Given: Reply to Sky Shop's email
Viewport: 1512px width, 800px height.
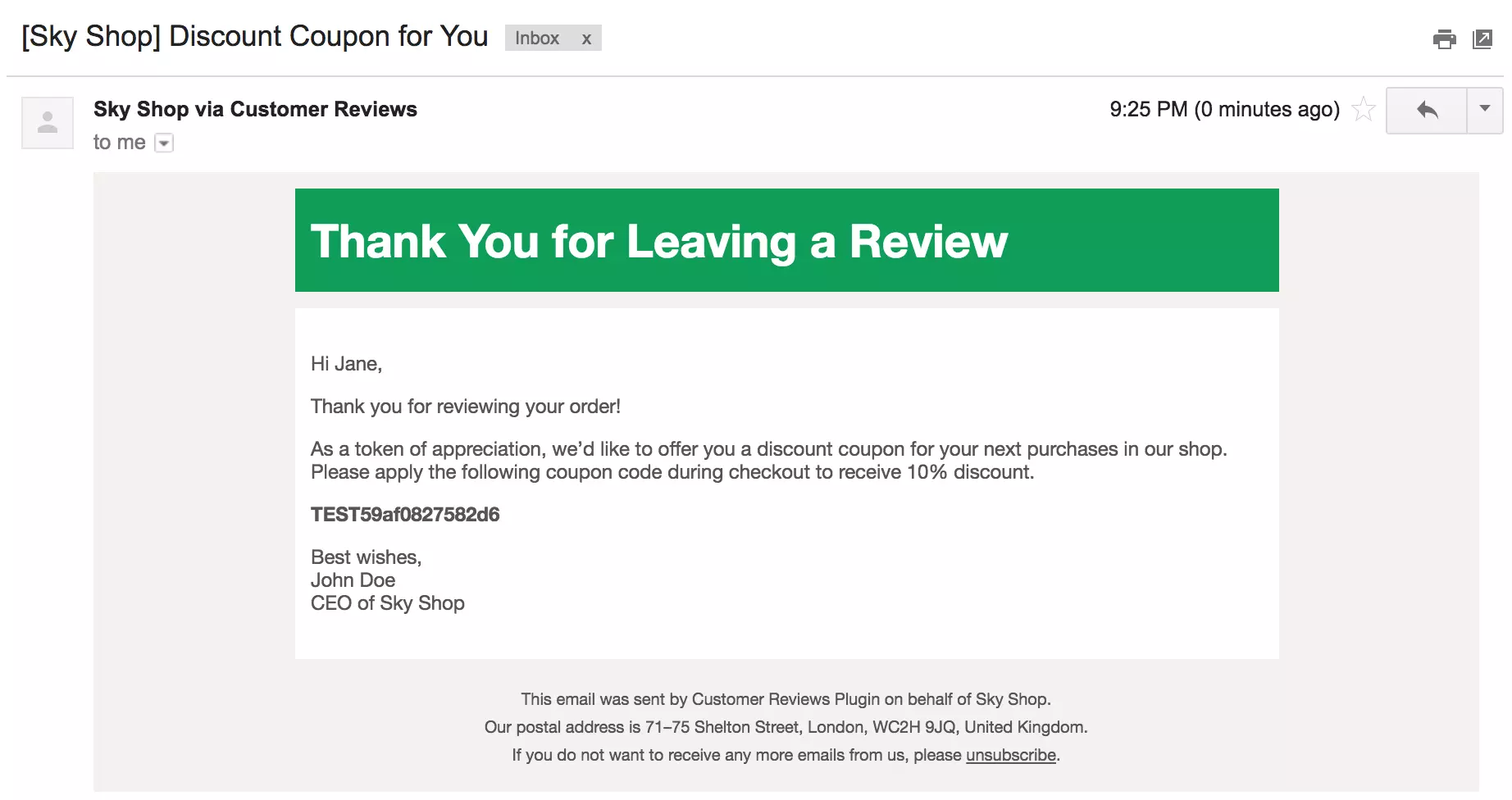Looking at the screenshot, I should tap(1427, 110).
